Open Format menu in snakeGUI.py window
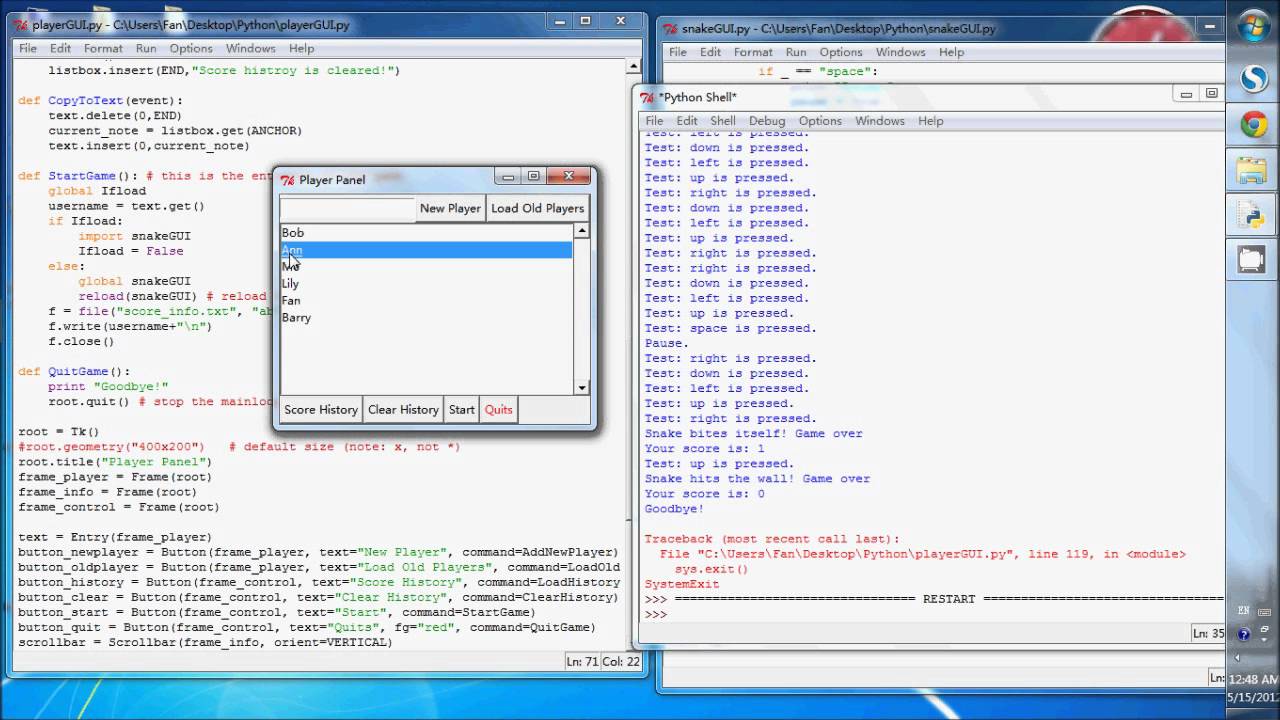This screenshot has height=720, width=1280. point(753,52)
